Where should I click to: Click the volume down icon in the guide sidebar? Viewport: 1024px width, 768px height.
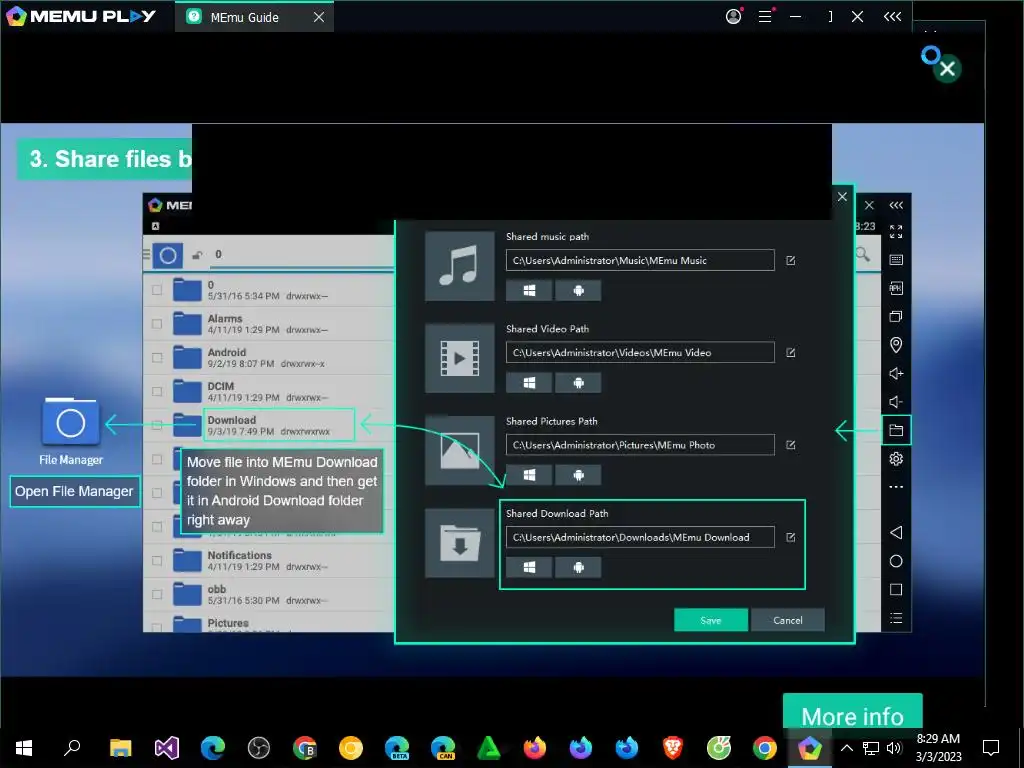(x=896, y=402)
